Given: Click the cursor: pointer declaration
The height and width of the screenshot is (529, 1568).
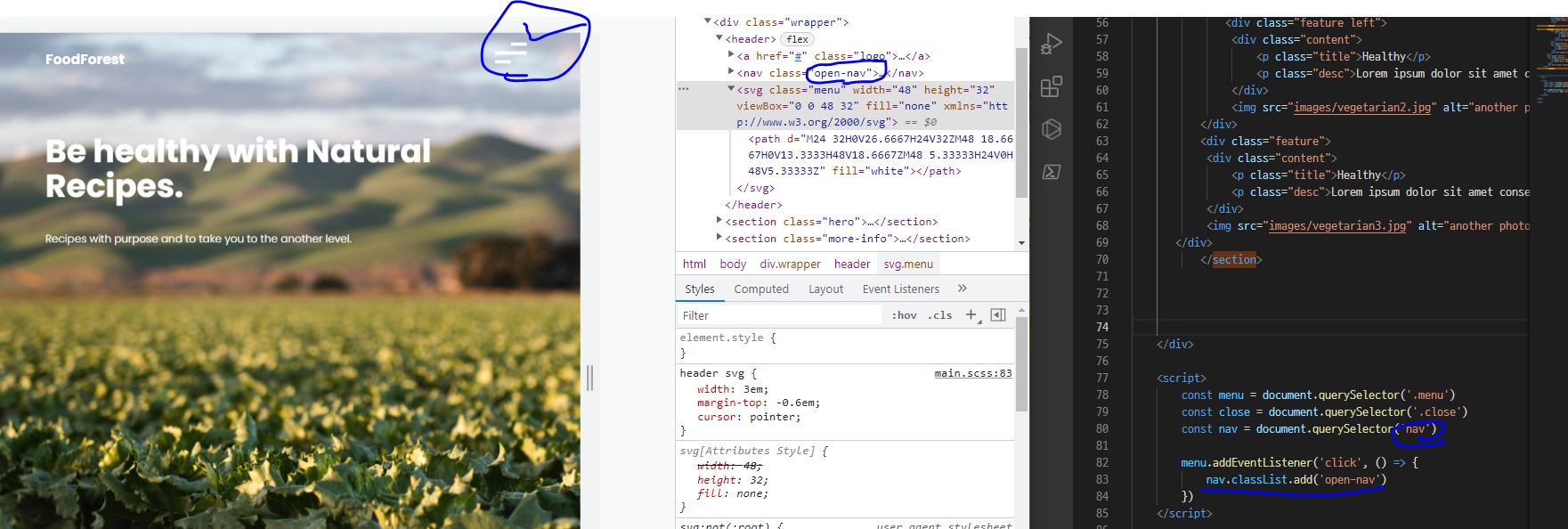Looking at the screenshot, I should click(749, 417).
